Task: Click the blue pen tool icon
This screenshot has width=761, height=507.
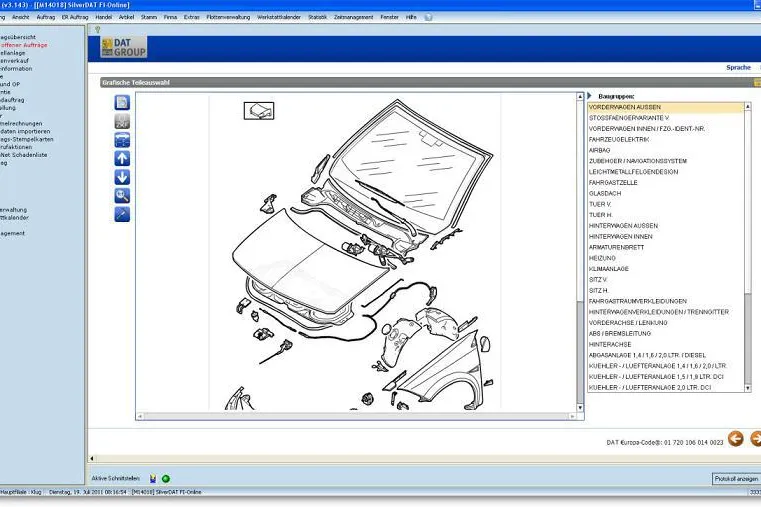Action: [122, 214]
